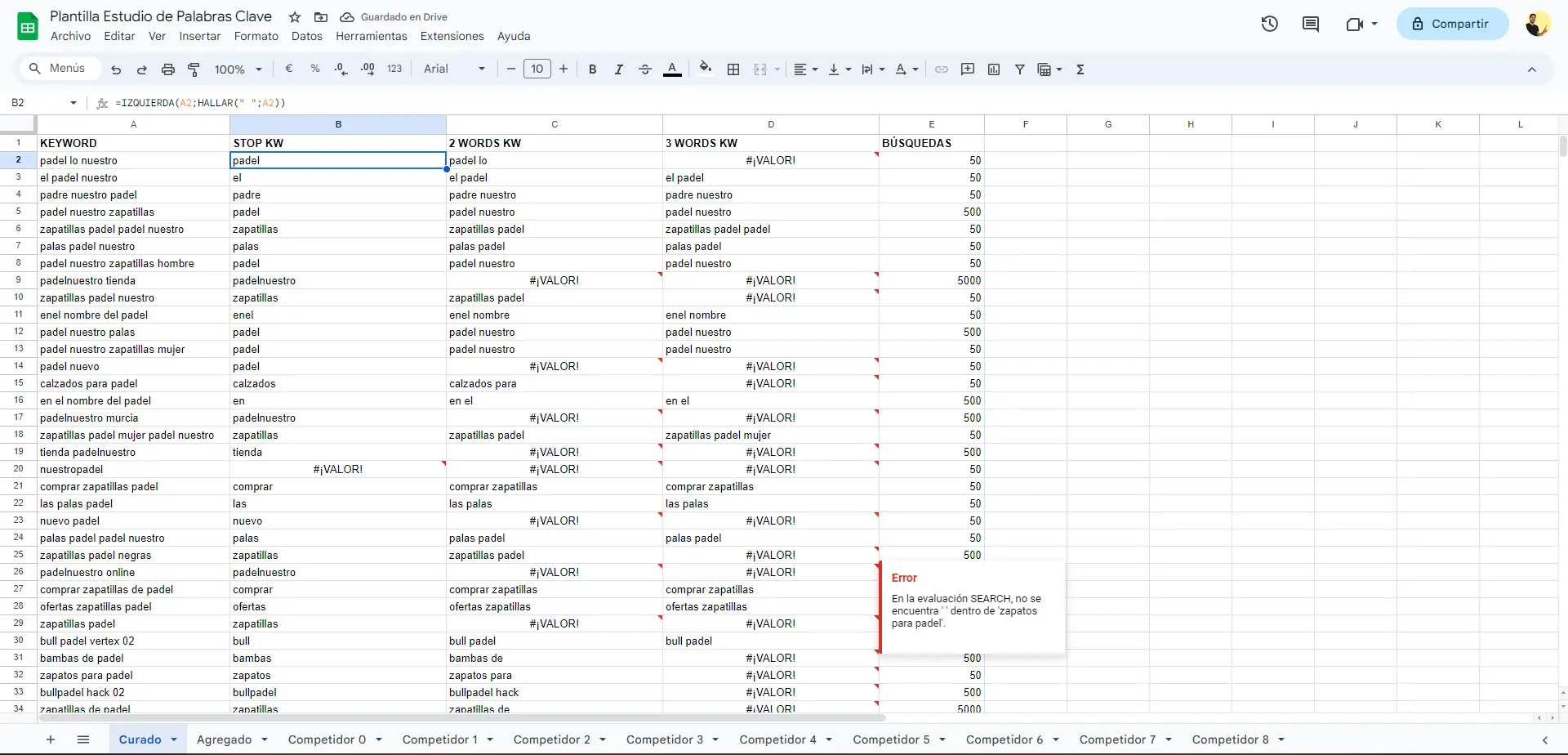Open the Arial font dropdown
Image resolution: width=1568 pixels, height=755 pixels.
pyautogui.click(x=454, y=69)
